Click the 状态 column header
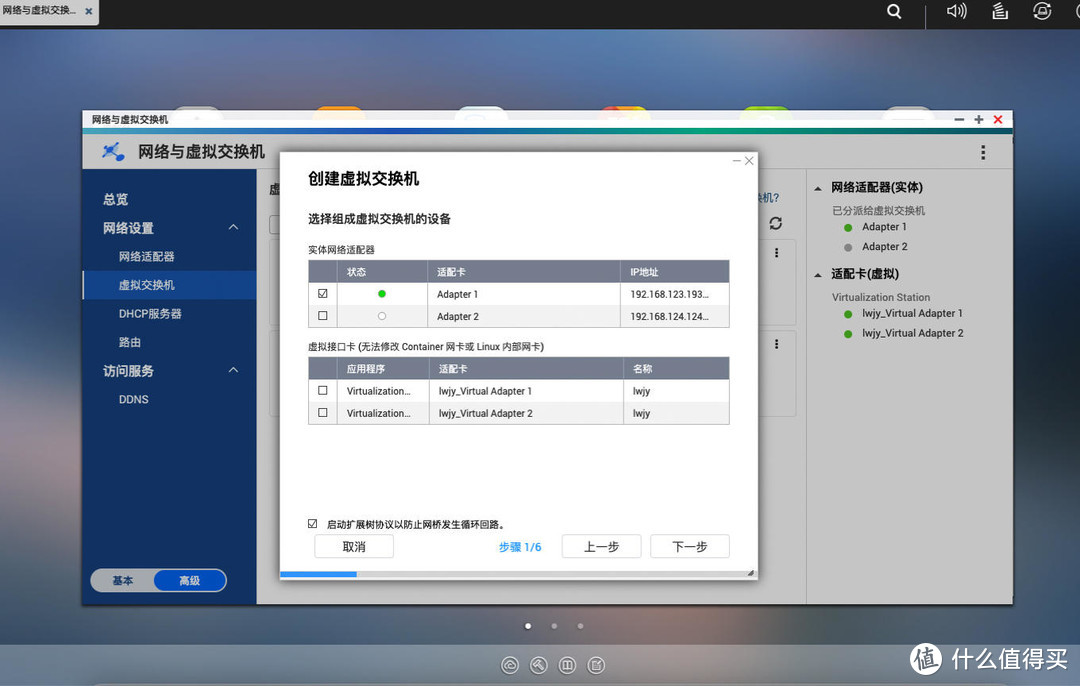Screen dimensions: 1080x686 point(382,271)
